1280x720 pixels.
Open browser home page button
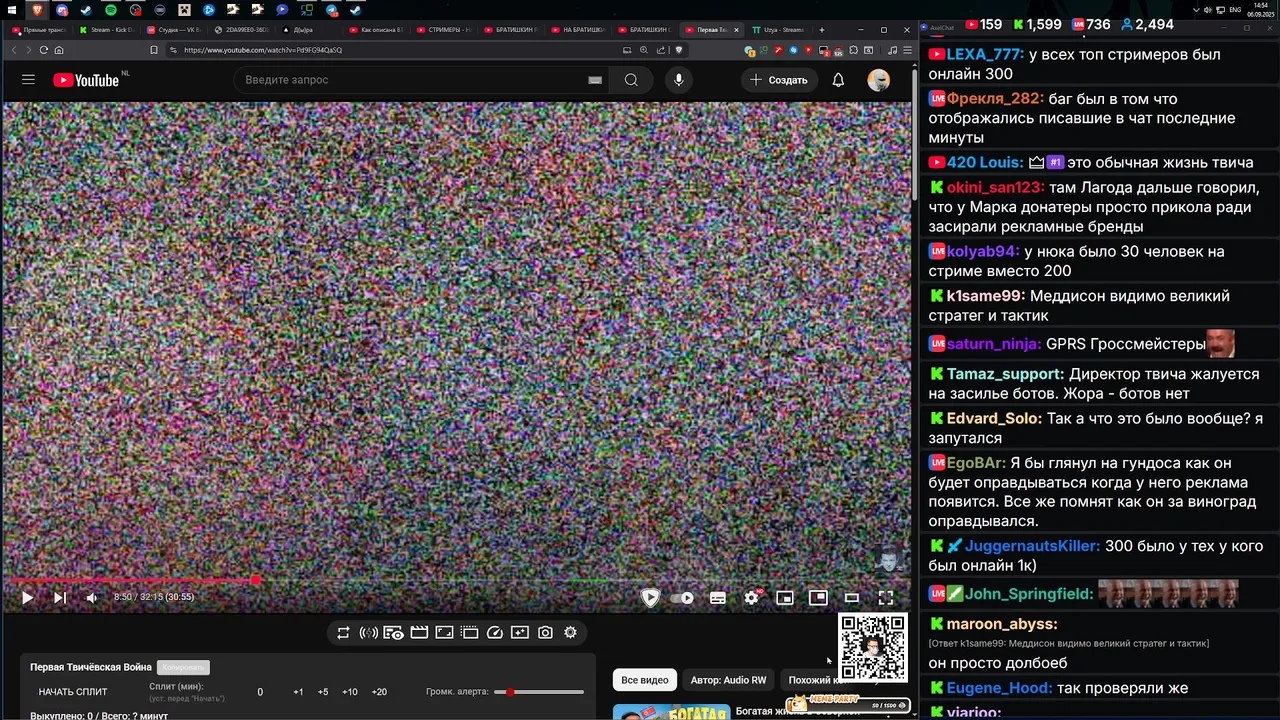click(59, 50)
